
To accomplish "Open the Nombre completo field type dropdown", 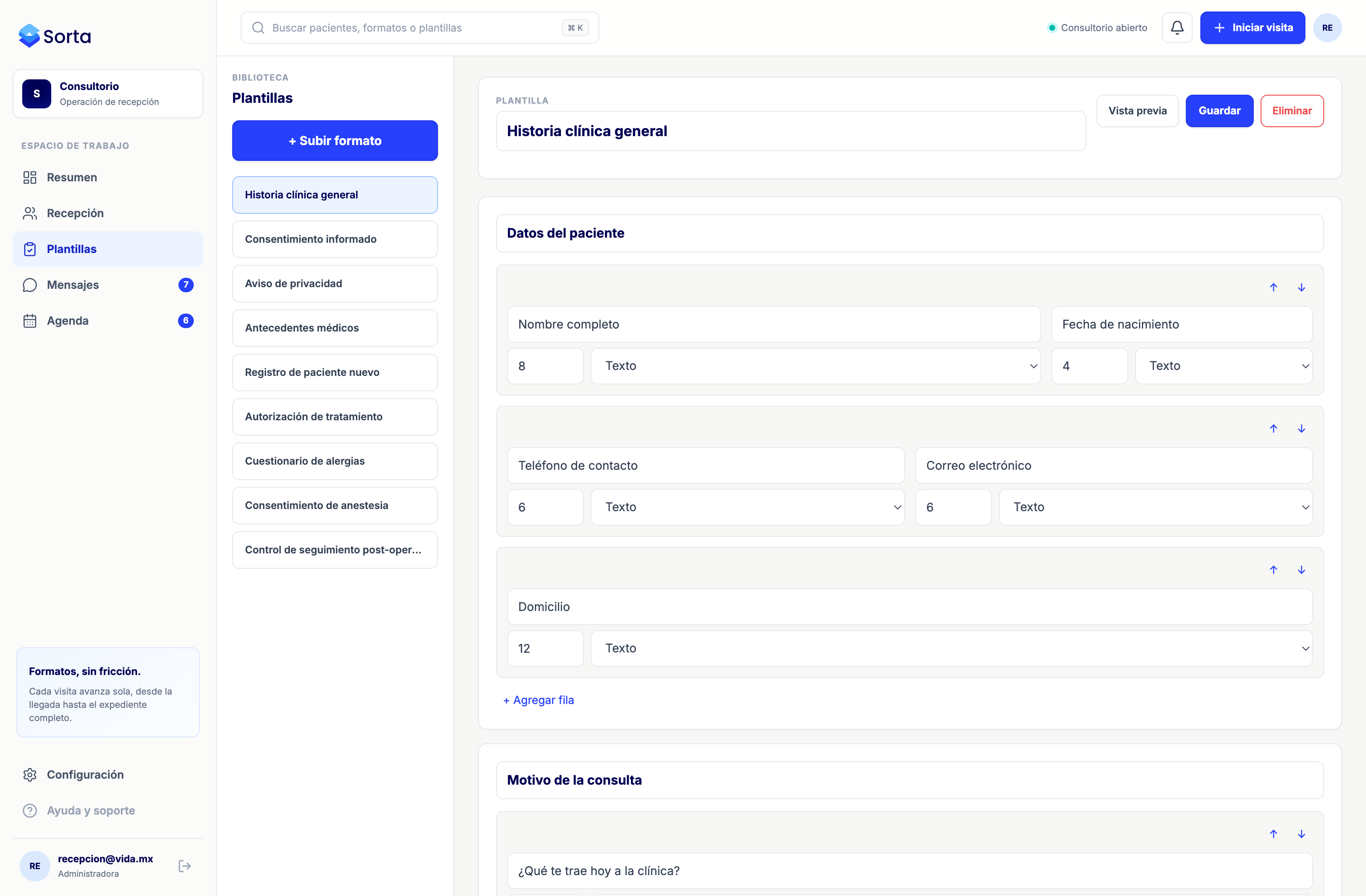I will 815,366.
